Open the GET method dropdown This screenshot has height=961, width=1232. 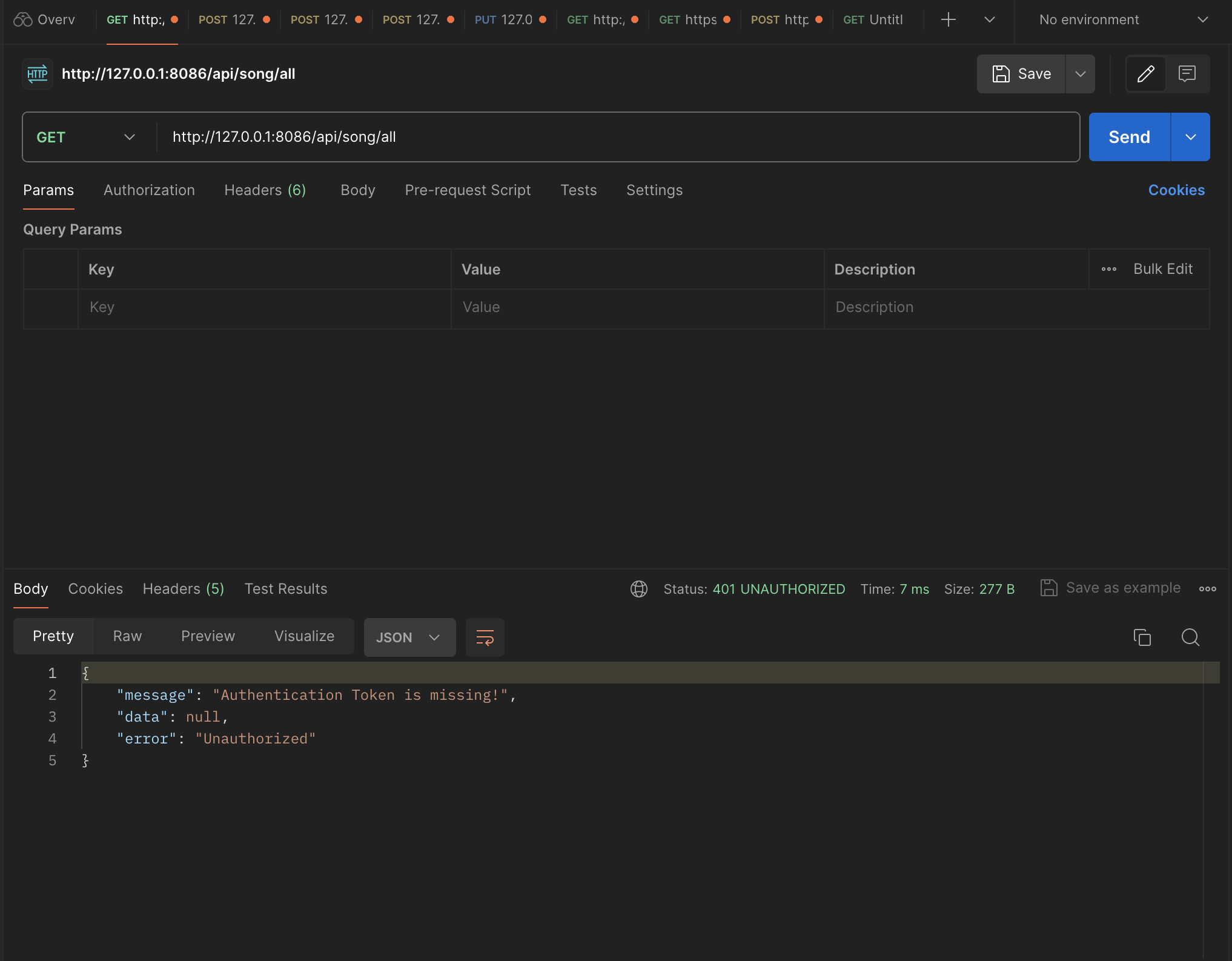tap(85, 138)
